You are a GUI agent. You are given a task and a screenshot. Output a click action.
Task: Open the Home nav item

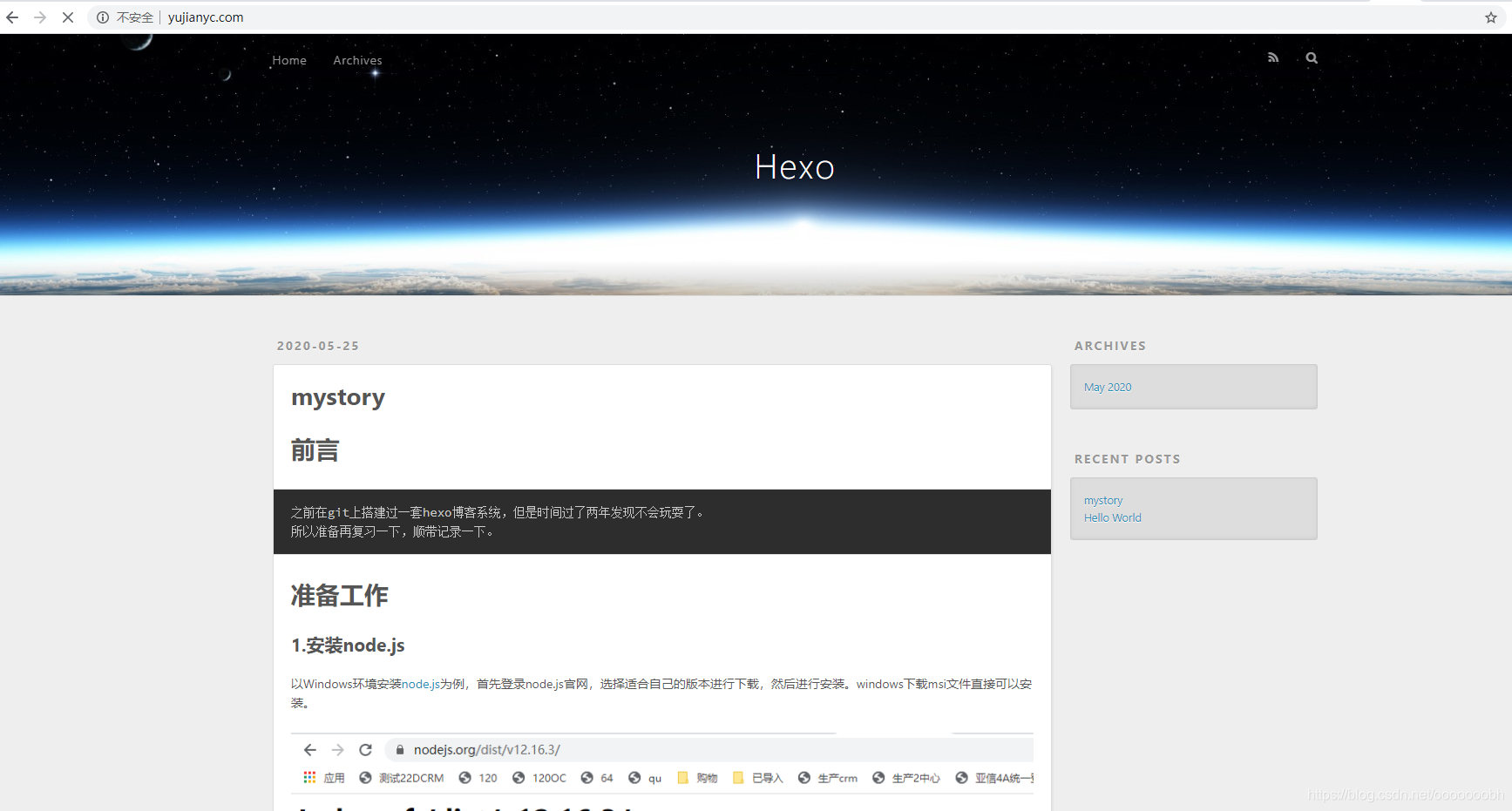289,60
